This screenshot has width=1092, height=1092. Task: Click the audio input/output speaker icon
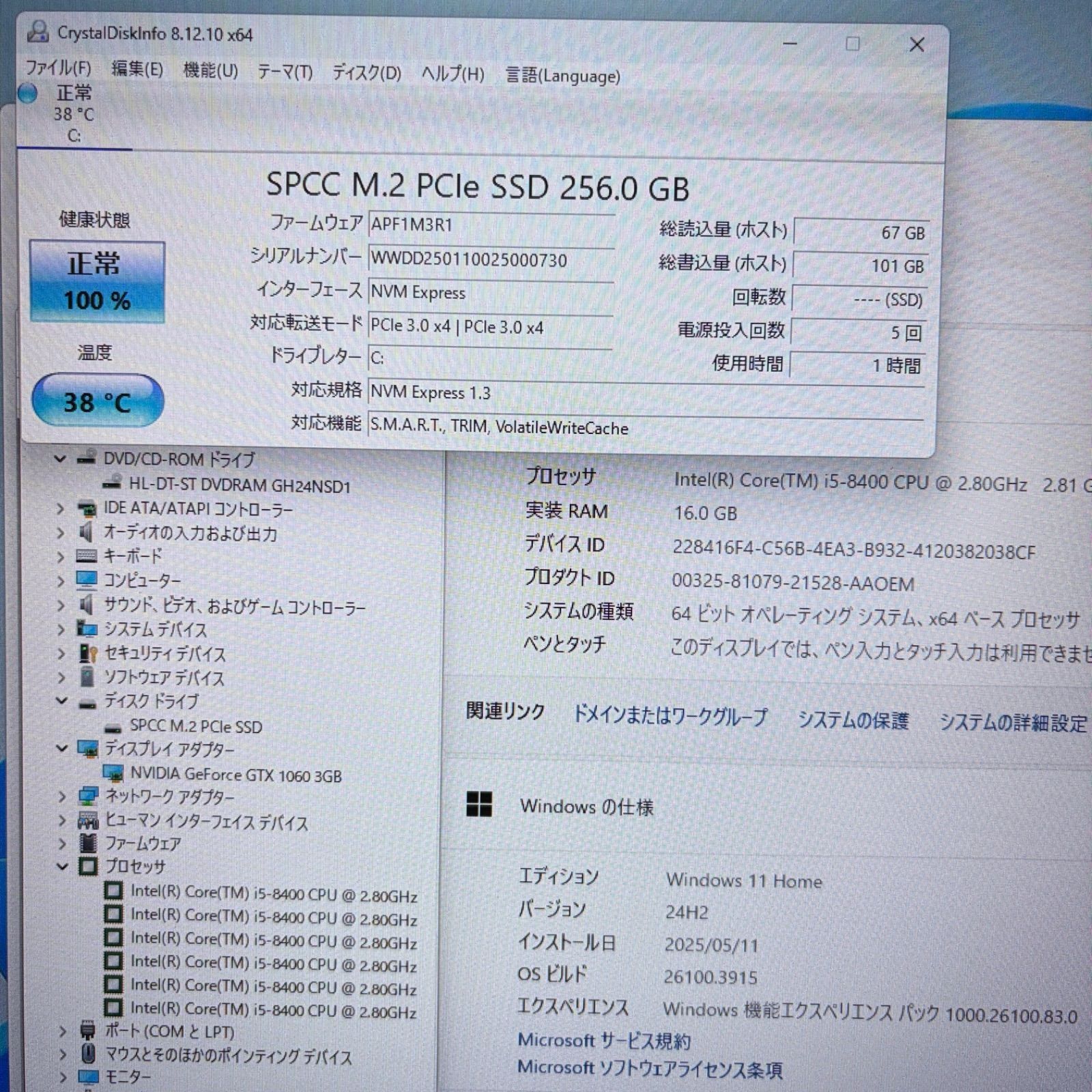[x=86, y=532]
